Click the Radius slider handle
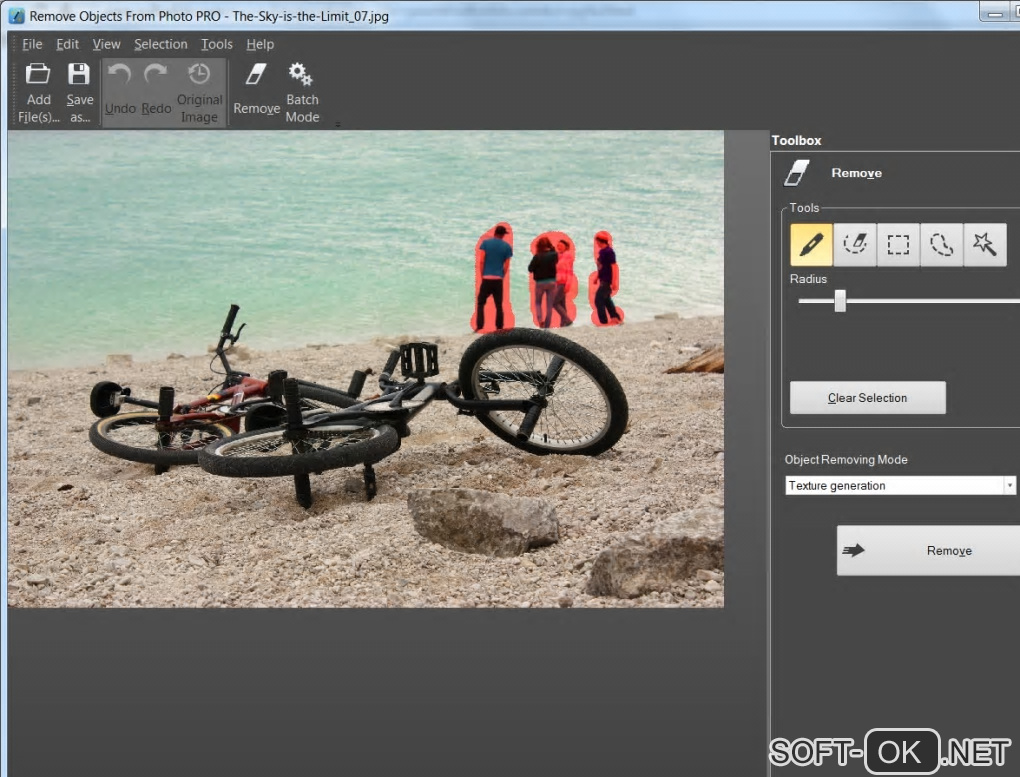This screenshot has height=777, width=1020. tap(840, 300)
